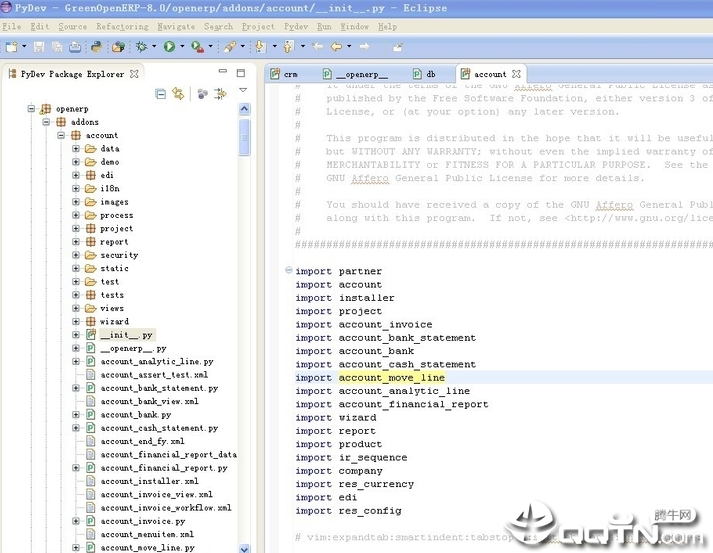Viewport: 713px width, 553px height.
Task: Expand the wizard package
Action: click(x=76, y=322)
